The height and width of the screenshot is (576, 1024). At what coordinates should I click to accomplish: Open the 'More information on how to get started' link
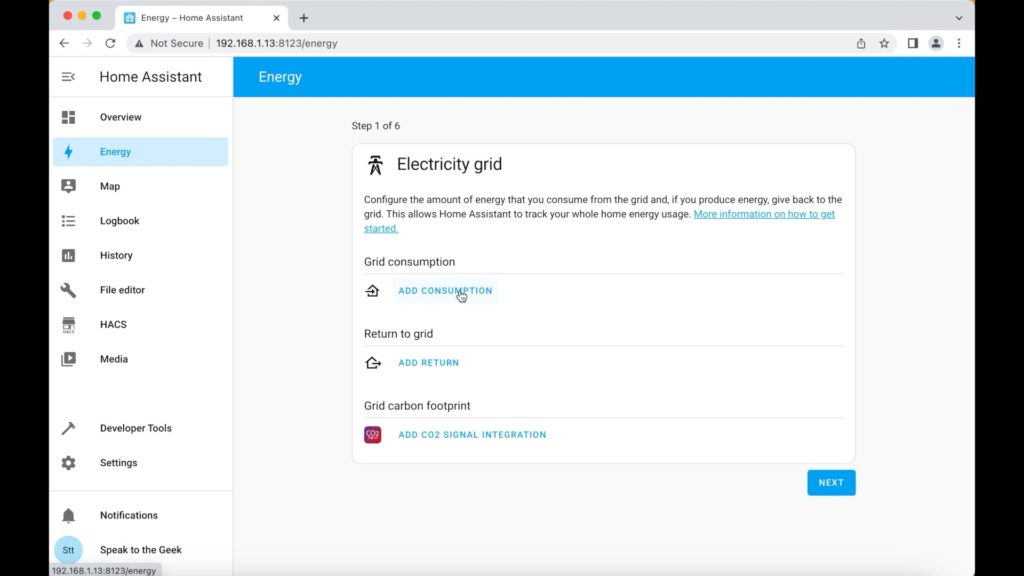[764, 214]
